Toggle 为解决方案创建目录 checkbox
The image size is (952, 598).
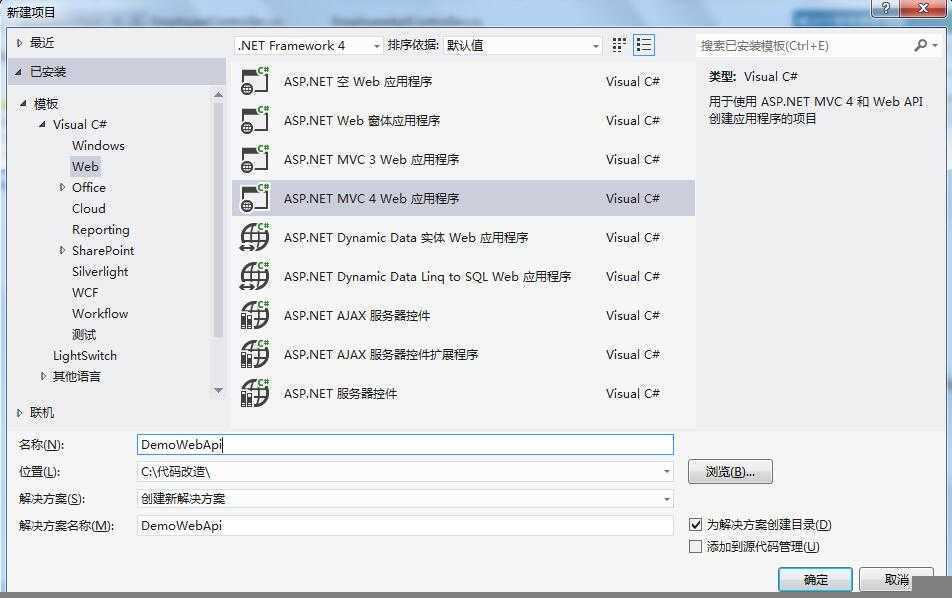(x=696, y=525)
